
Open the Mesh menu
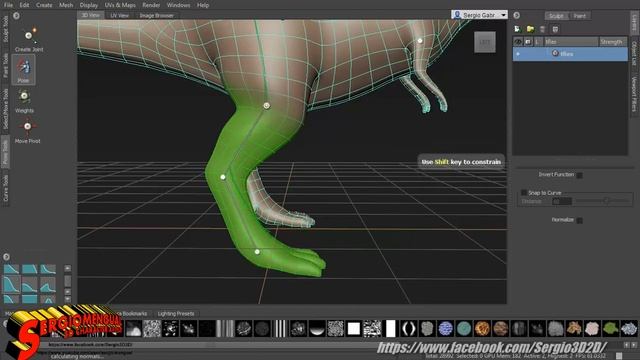click(66, 5)
